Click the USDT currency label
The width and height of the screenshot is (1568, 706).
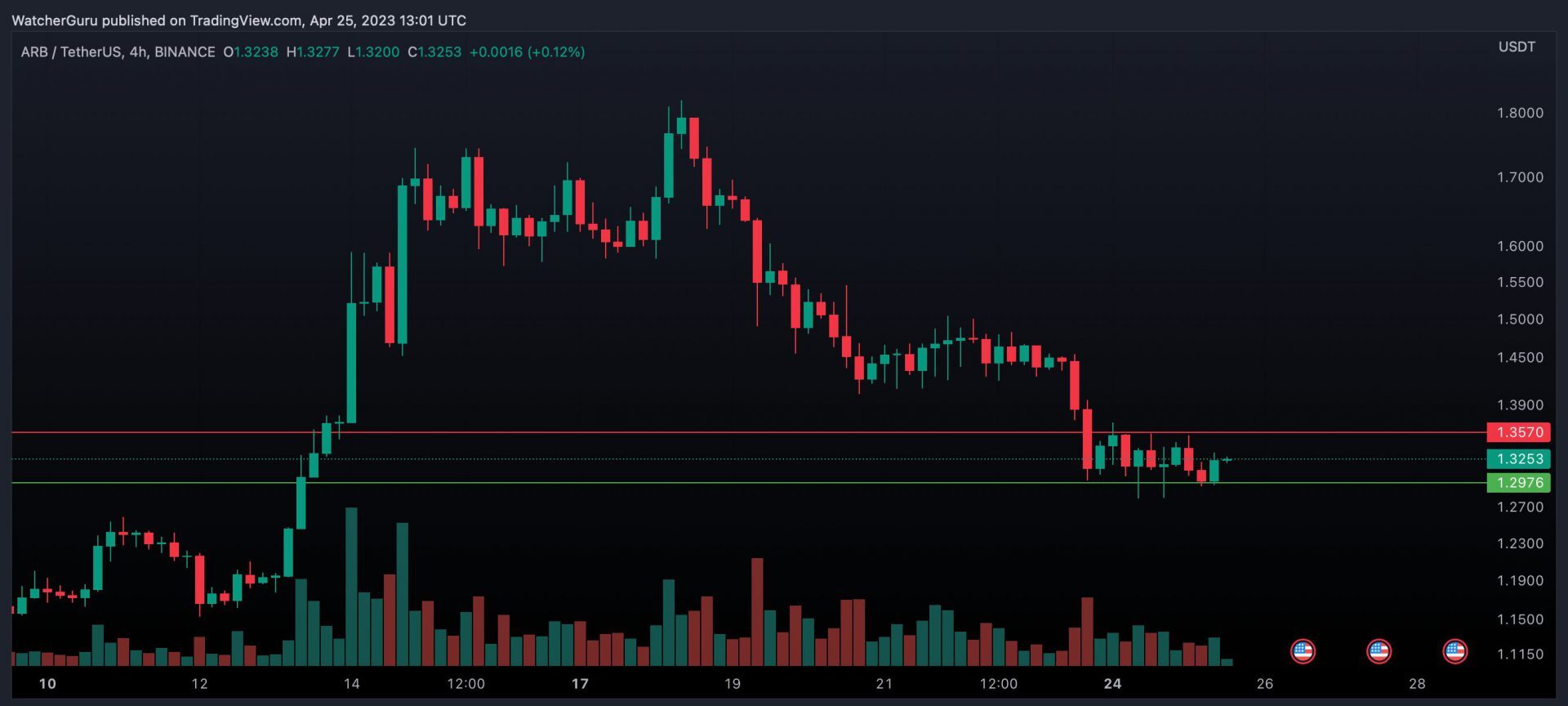1517,47
